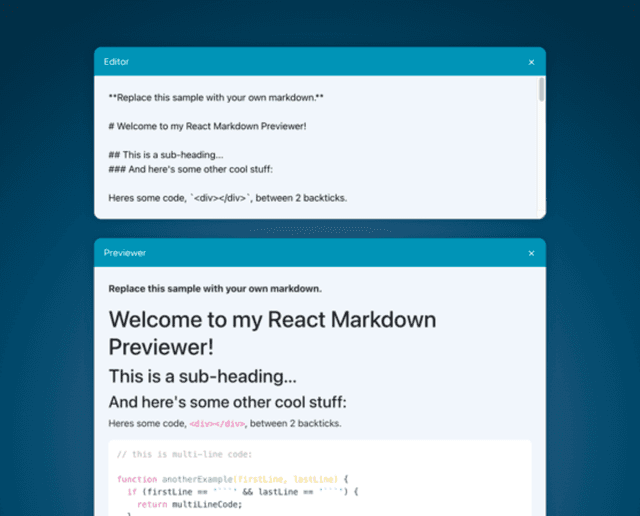640x516 pixels.
Task: Click editor line 'Heres some code, `<div></div>`'
Action: [x=228, y=198]
